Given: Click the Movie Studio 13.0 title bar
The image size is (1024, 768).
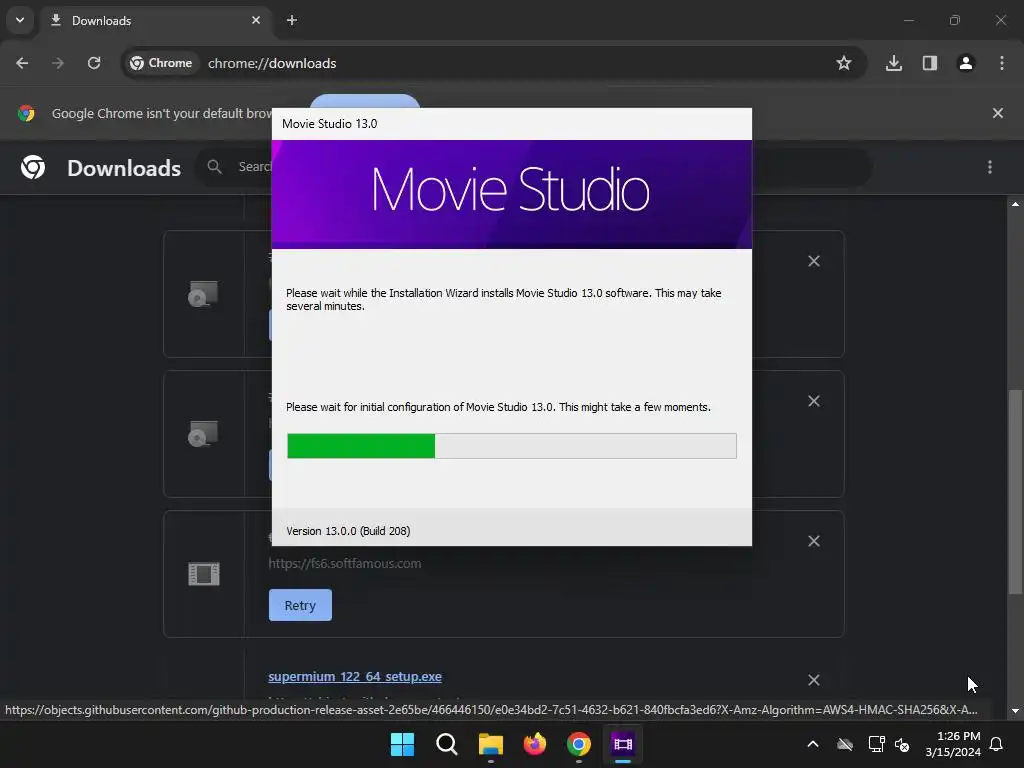Looking at the screenshot, I should pyautogui.click(x=512, y=124).
